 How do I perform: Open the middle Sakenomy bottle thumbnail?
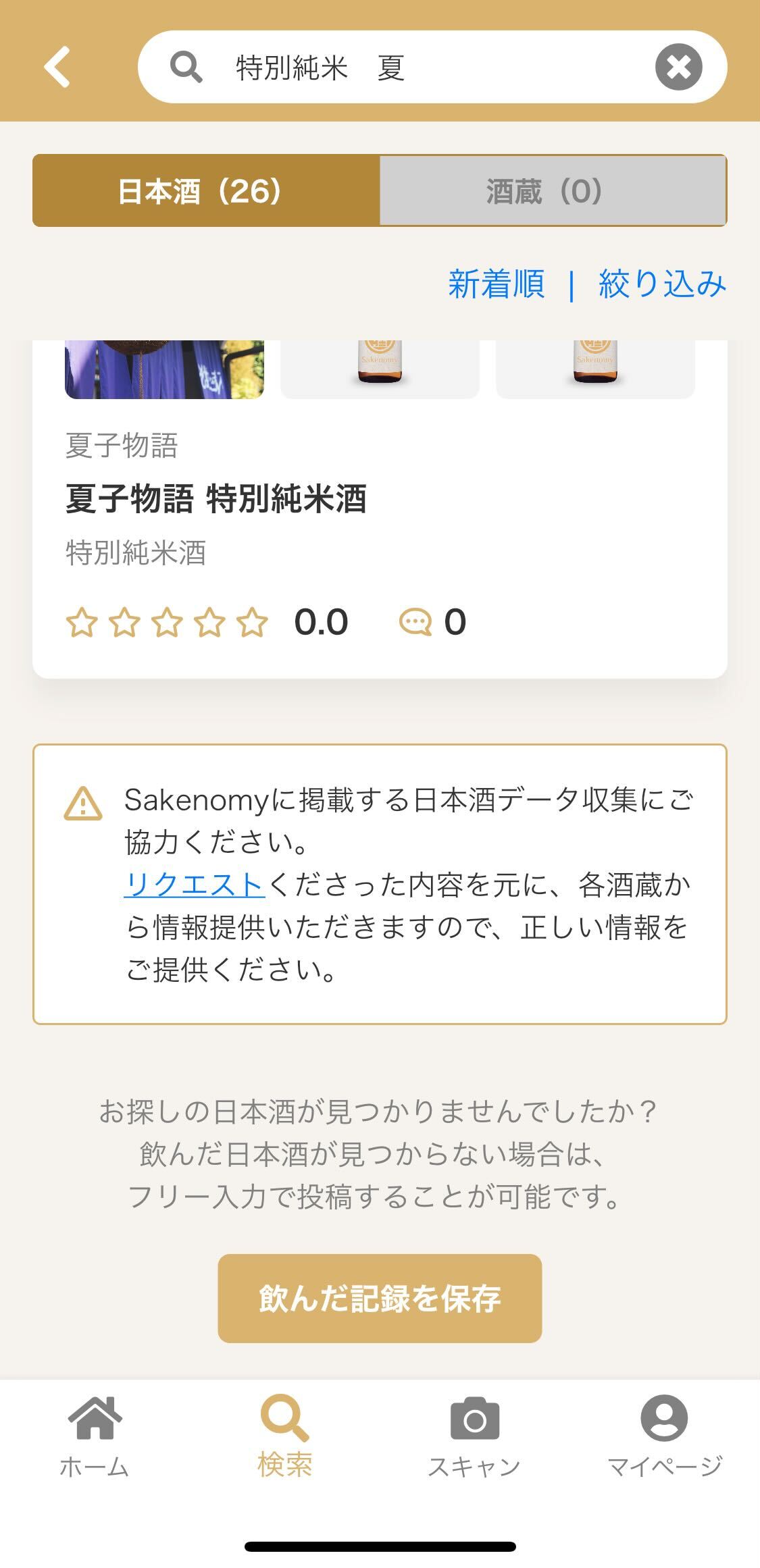point(380,369)
